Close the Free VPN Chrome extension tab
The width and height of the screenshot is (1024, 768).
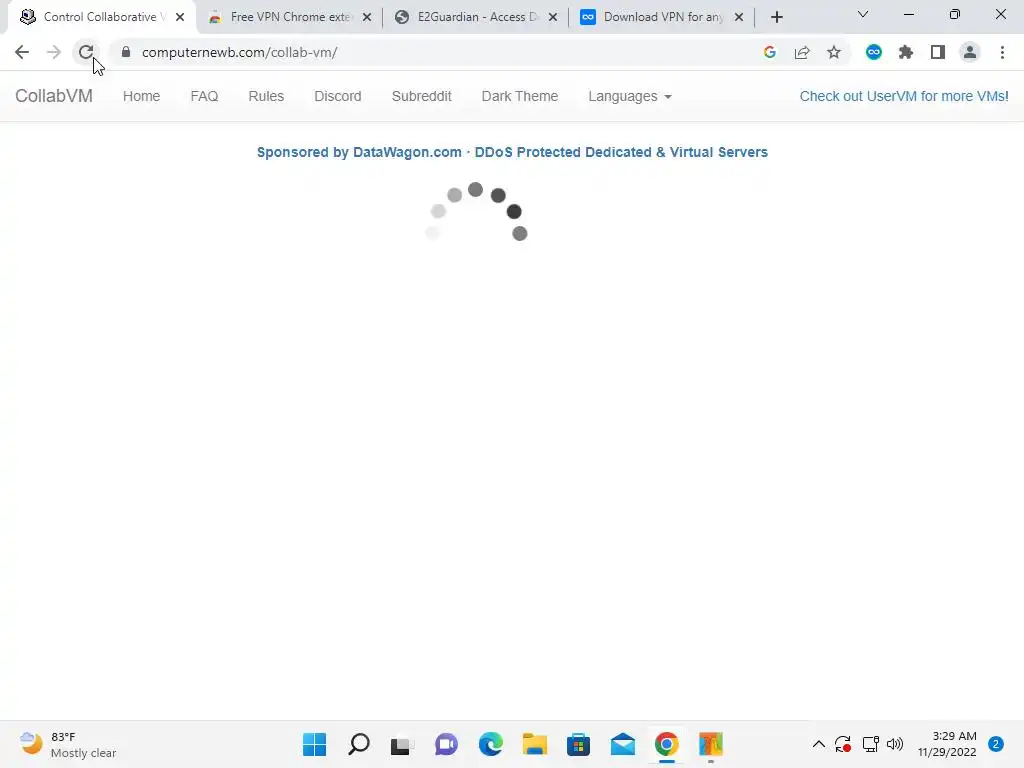pos(367,17)
